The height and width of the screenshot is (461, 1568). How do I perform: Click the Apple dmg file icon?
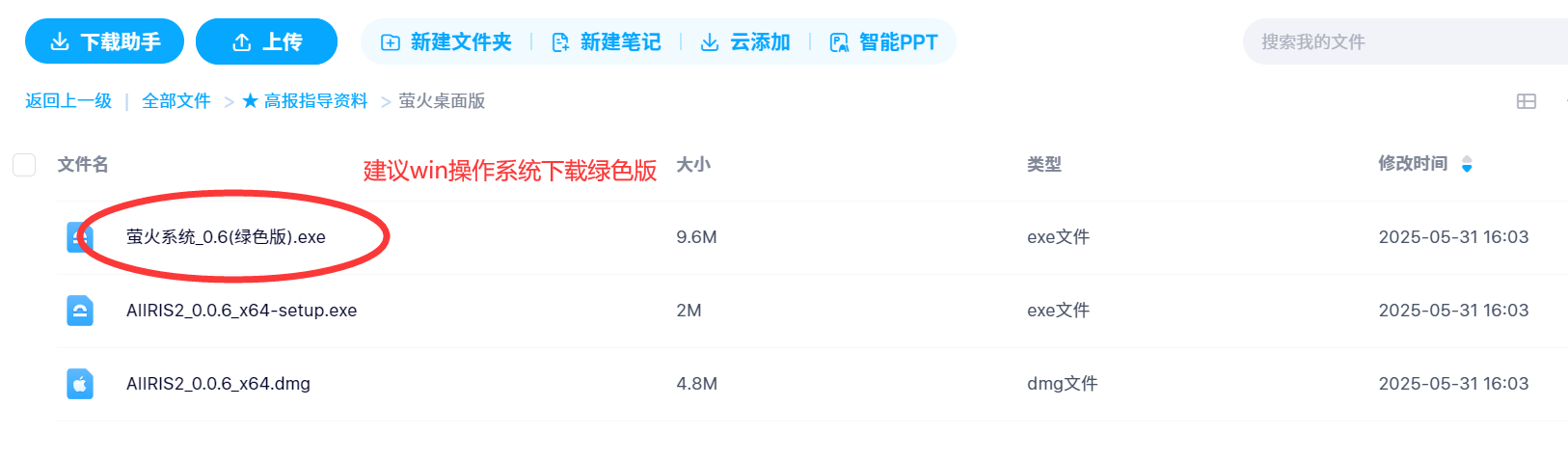coord(80,384)
